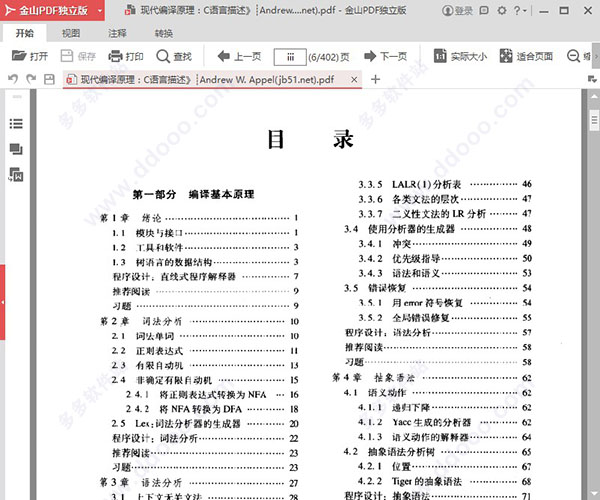Viewport: 600px width, 500px height.
Task: Show the bookmarks outline panel icon
Action: pos(16,124)
